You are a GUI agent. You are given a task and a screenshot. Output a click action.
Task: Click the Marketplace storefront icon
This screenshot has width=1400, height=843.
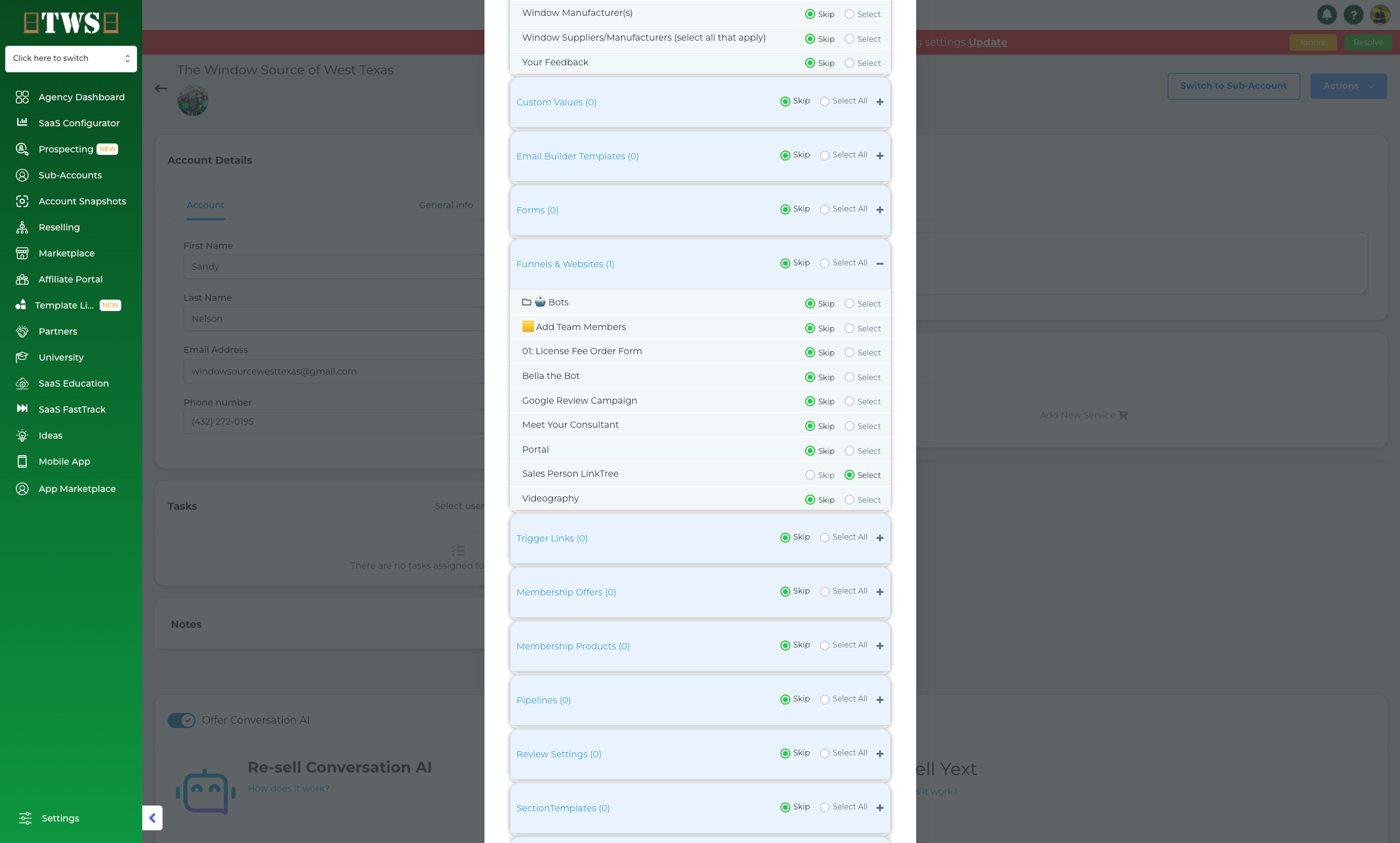point(22,253)
